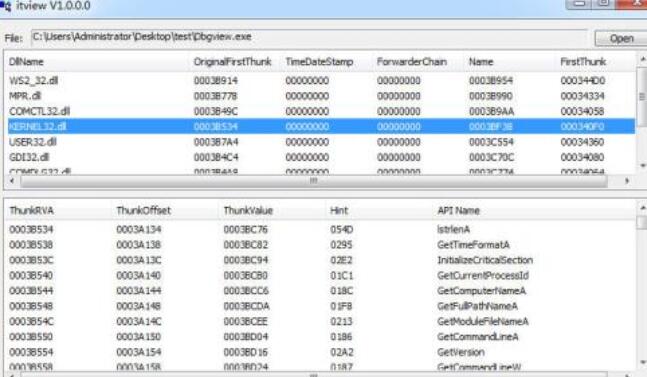Click Hint value 054D
The width and height of the screenshot is (647, 377).
[341, 229]
